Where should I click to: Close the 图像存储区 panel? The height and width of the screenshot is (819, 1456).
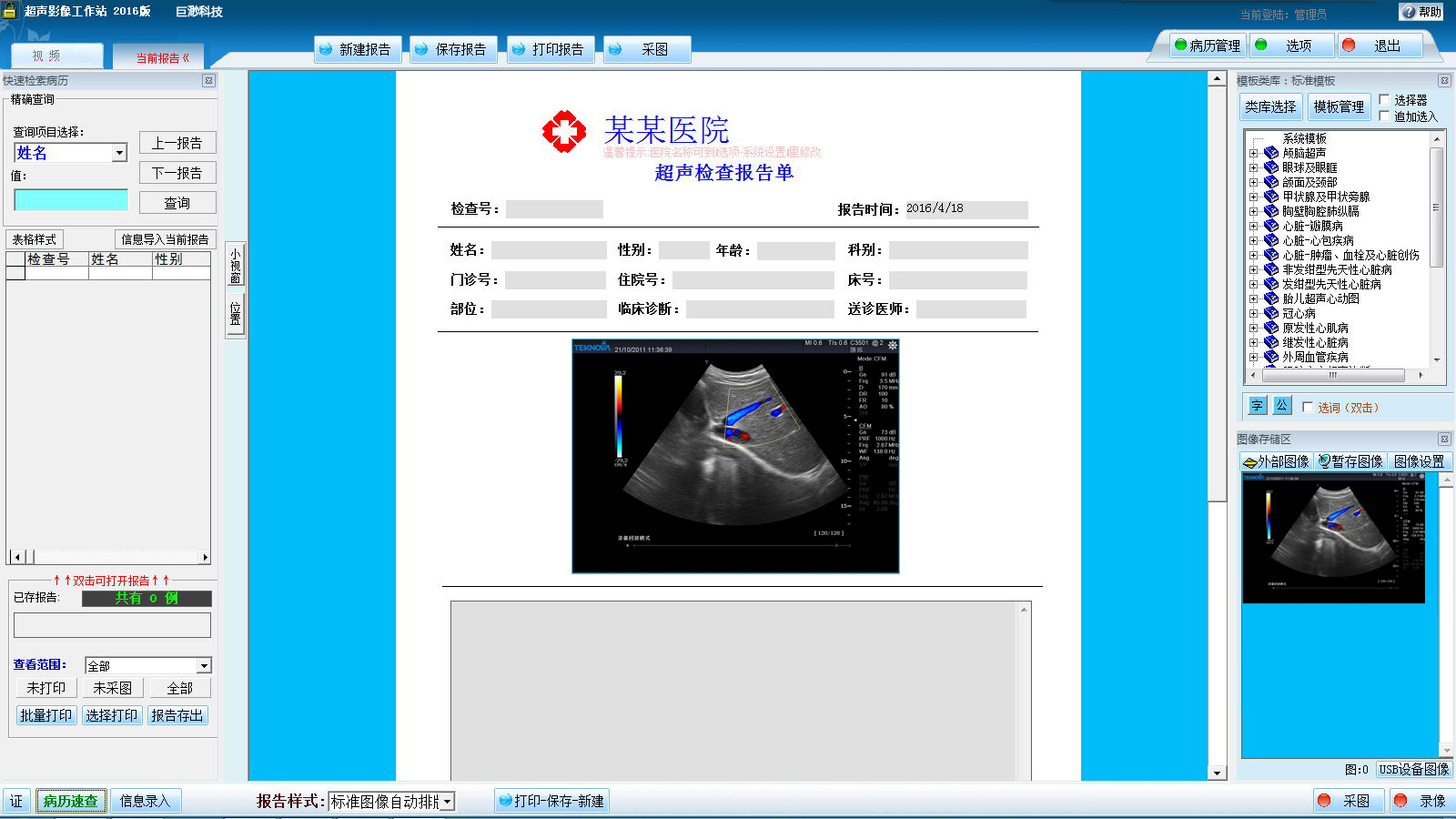(1444, 440)
